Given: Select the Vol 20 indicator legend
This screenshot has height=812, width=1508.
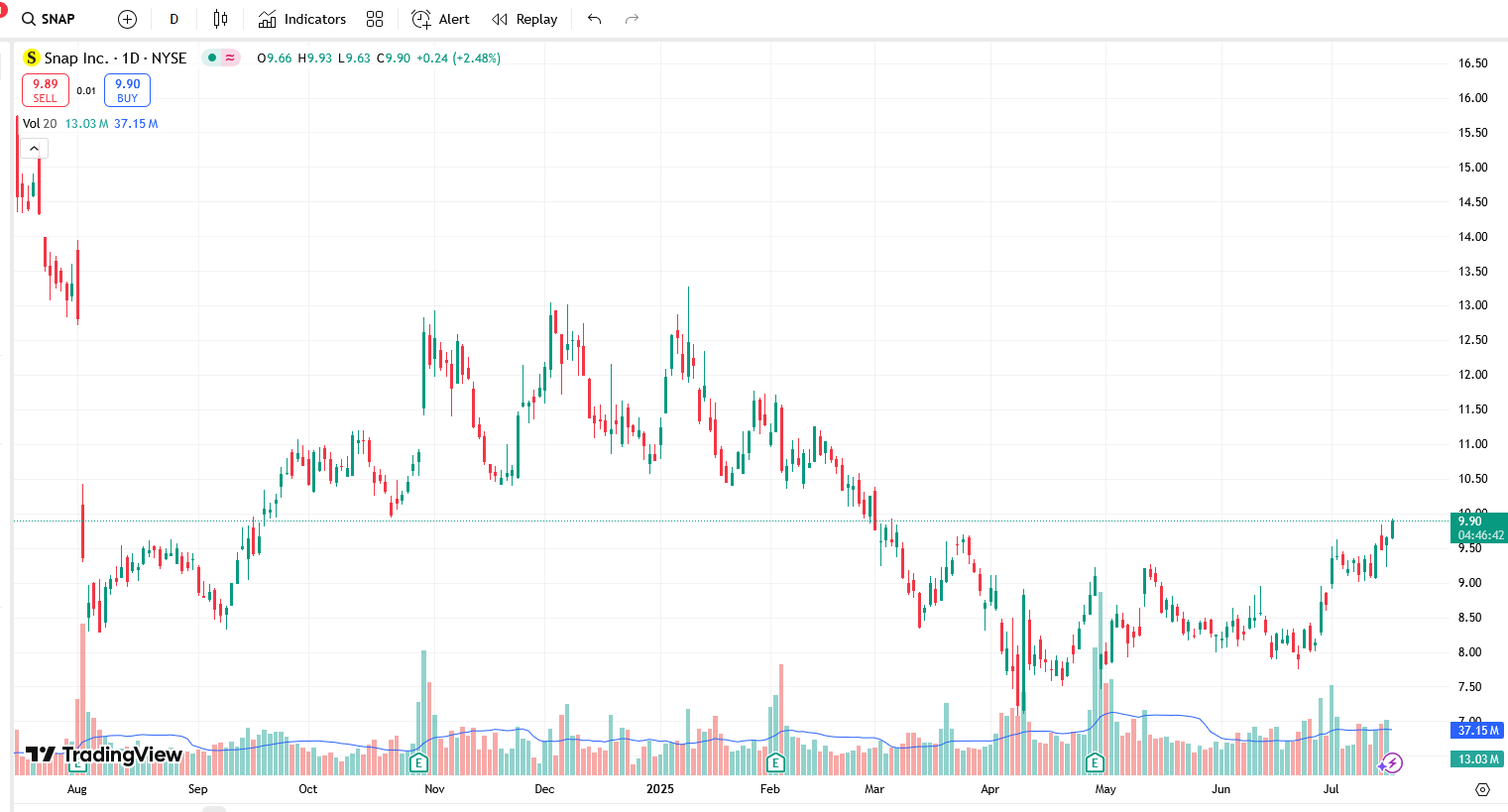Looking at the screenshot, I should pos(40,124).
